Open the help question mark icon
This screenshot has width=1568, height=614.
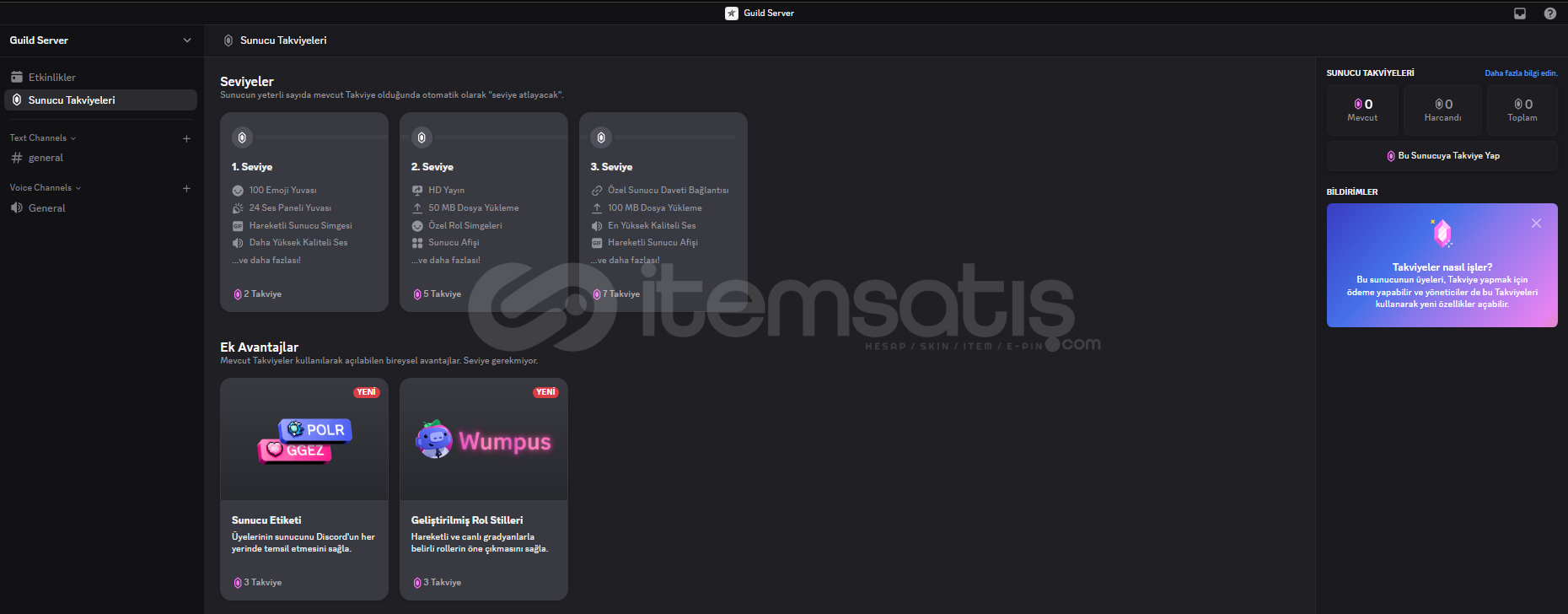pyautogui.click(x=1550, y=13)
